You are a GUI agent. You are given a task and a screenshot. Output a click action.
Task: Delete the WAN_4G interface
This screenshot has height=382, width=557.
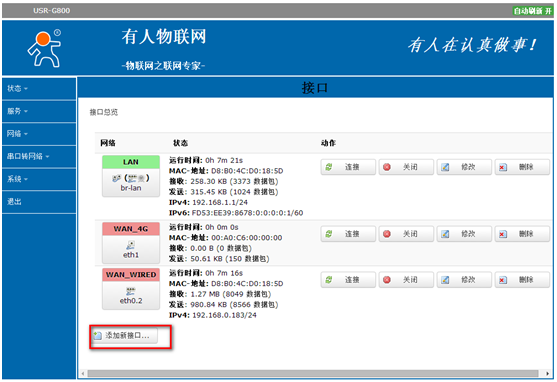[x=522, y=234]
